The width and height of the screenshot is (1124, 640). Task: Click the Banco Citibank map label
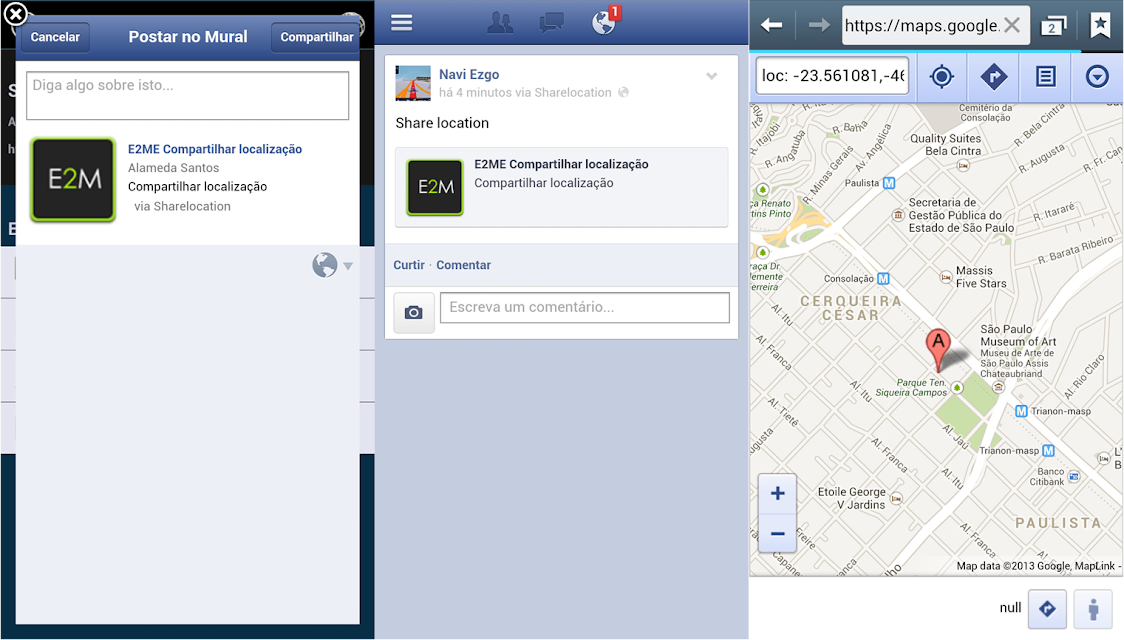(1047, 477)
